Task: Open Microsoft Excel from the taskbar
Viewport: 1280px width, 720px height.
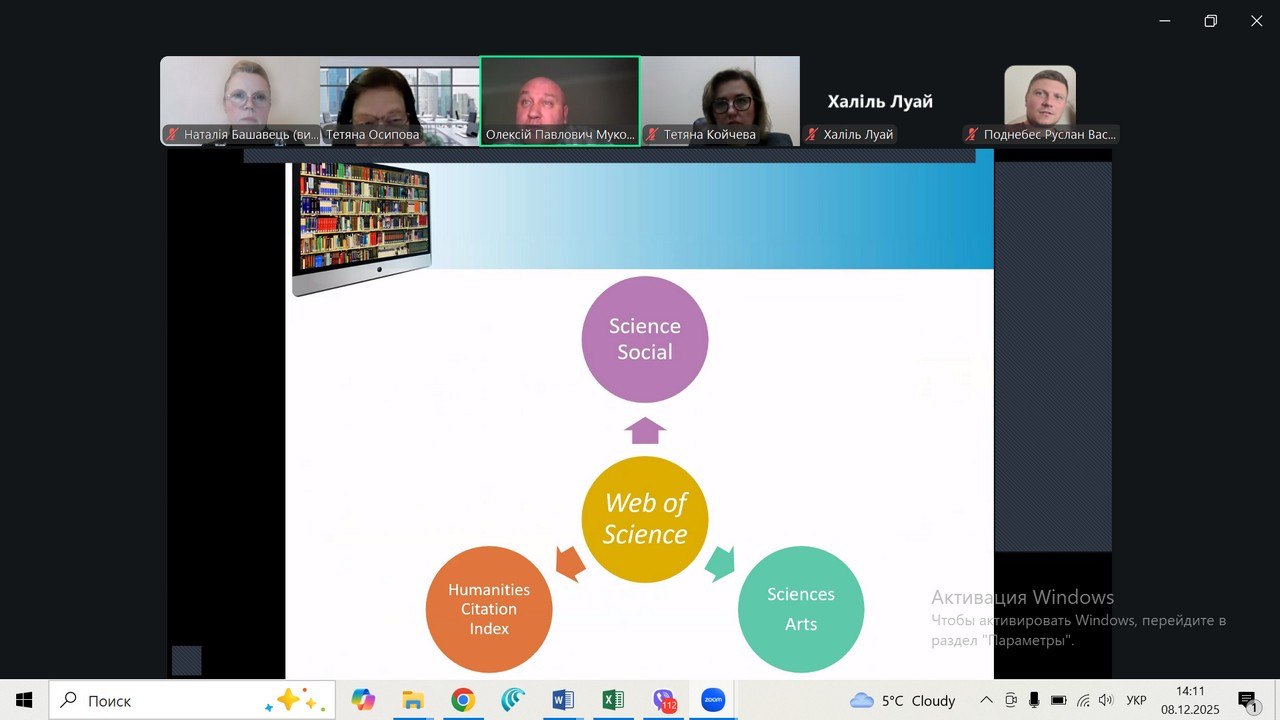Action: tap(613, 700)
